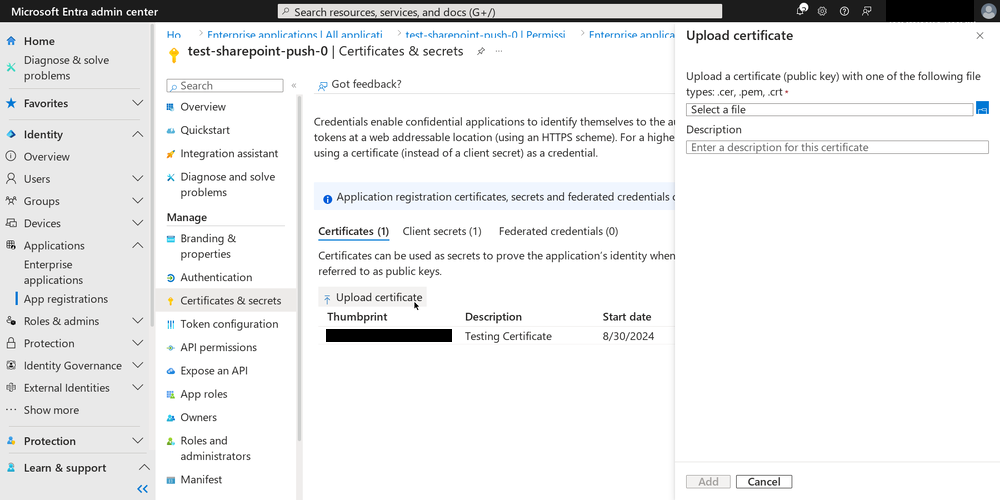Image resolution: width=1000 pixels, height=500 pixels.
Task: Open Enterprise applications | All applications breadcrumb
Action: click(295, 35)
